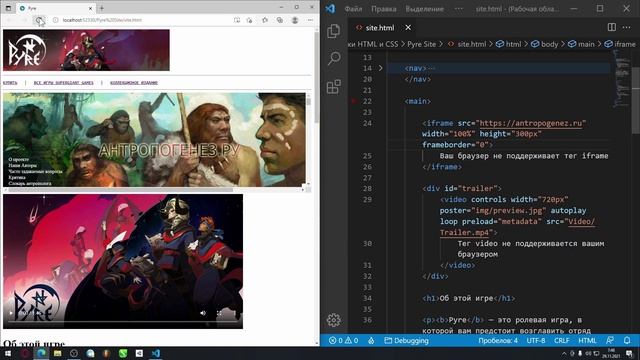640x360 pixels.
Task: Select the Pyre Site breadcrumb
Action: [421, 44]
